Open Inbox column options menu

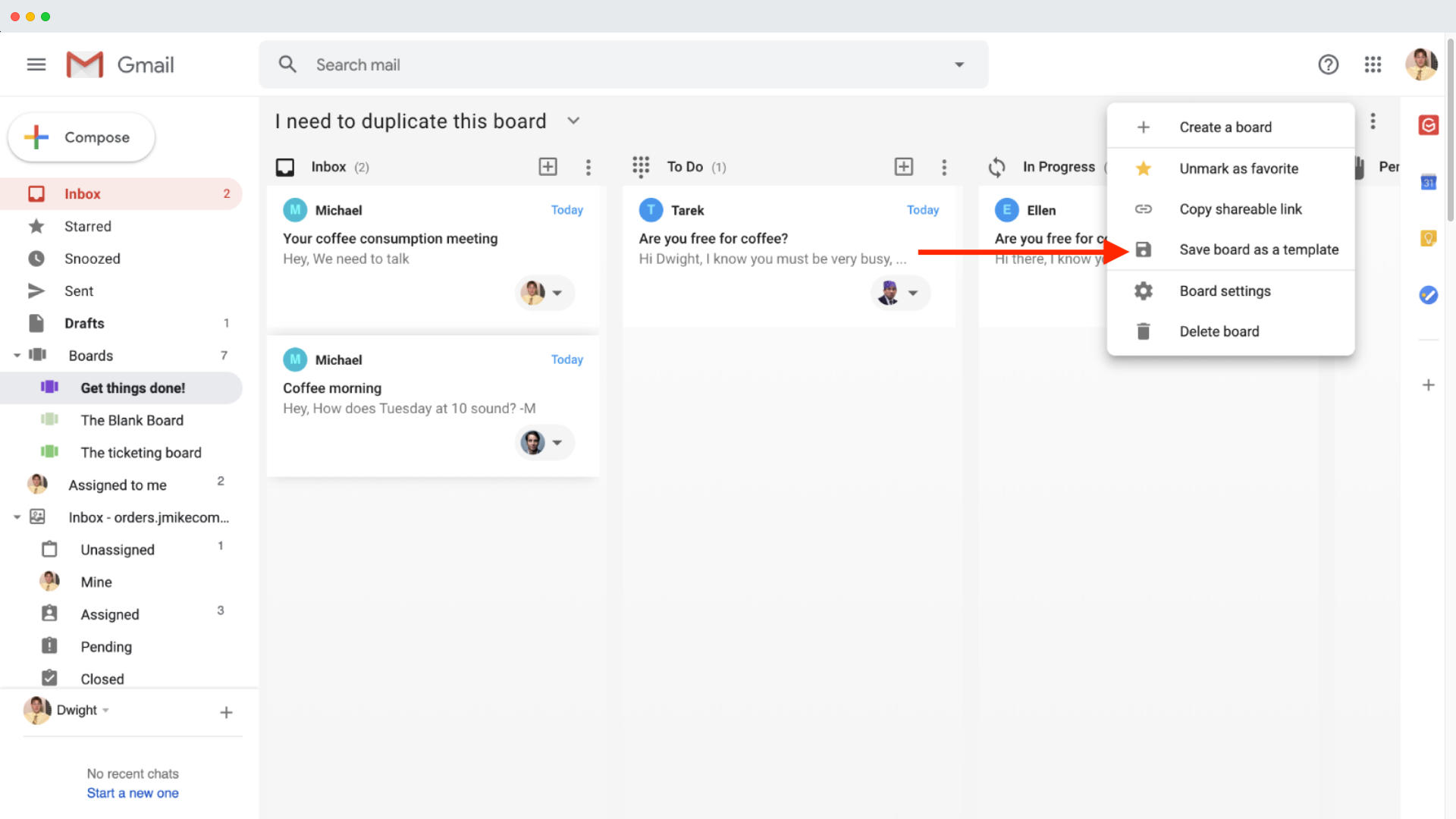588,167
